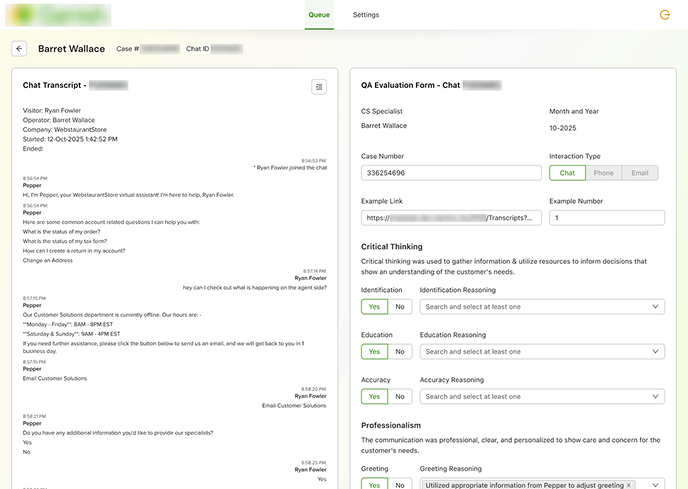Open the blurred logo in the header
Viewport: 688px width, 489px height.
click(x=58, y=15)
